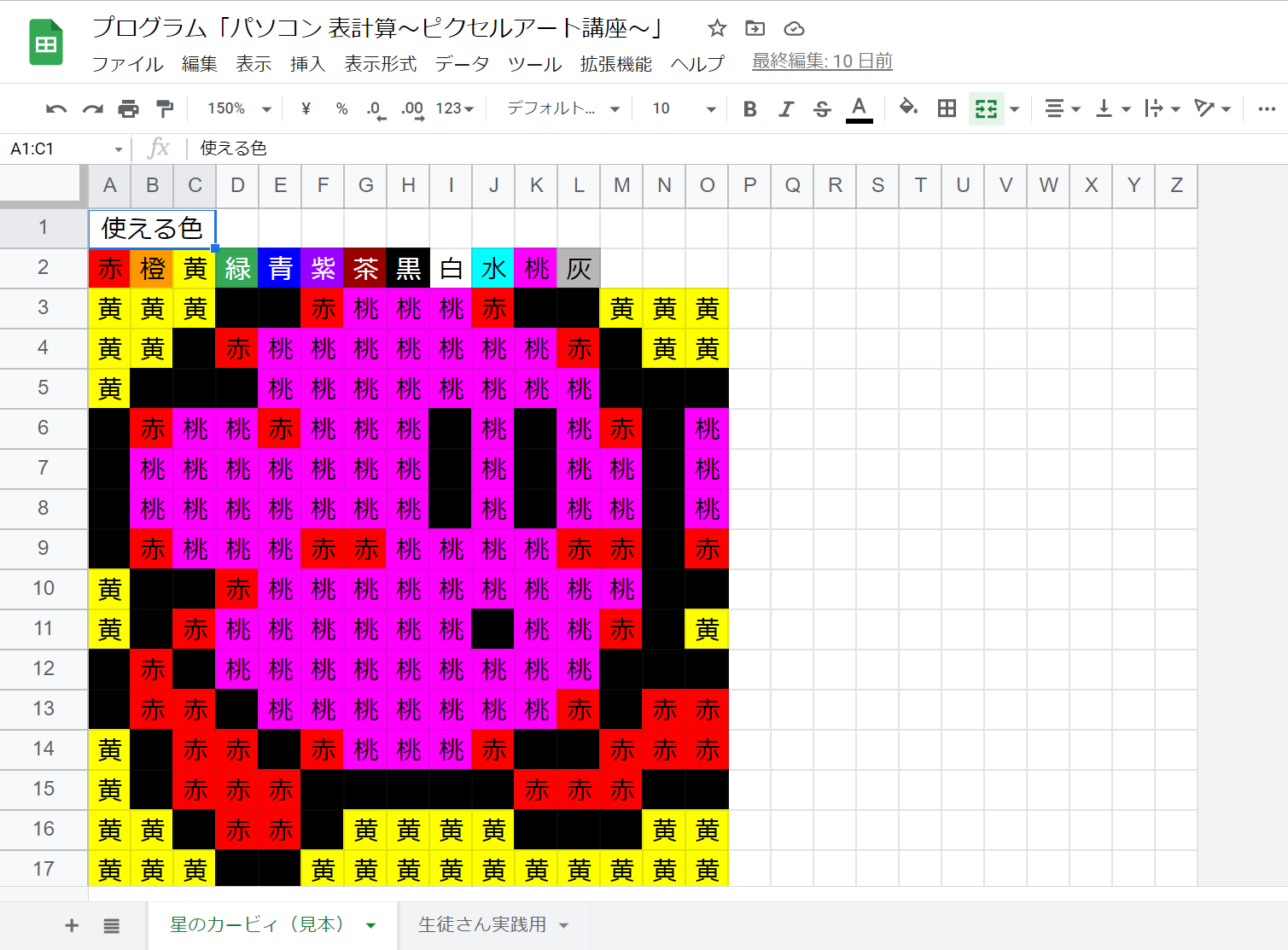
Task: Star this spreadsheet document
Action: (x=717, y=28)
